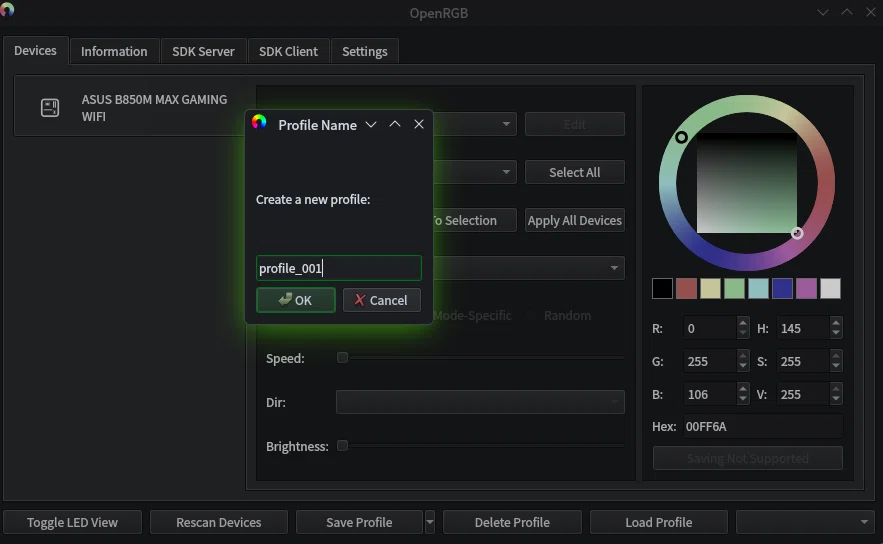This screenshot has width=883, height=544.
Task: Click the Edit button beside zone dropdown
Action: click(574, 124)
